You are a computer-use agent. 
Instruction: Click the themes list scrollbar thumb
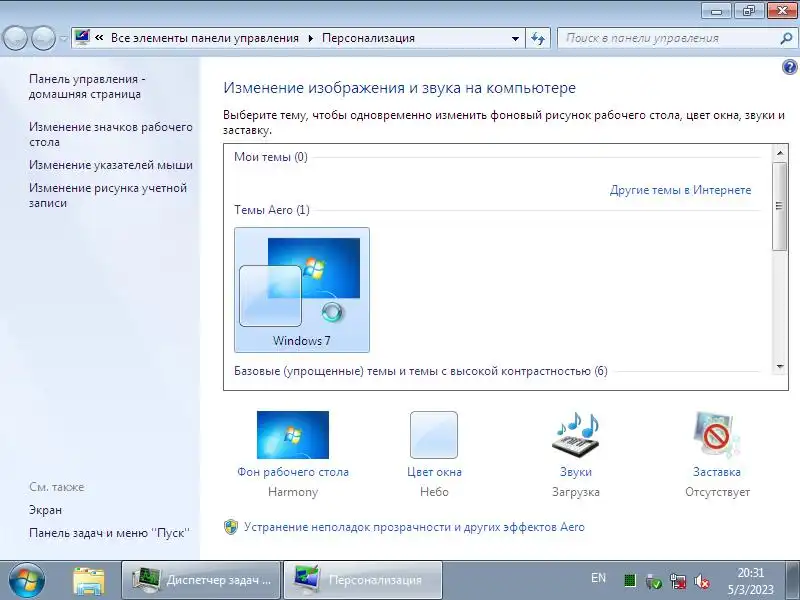(x=780, y=206)
